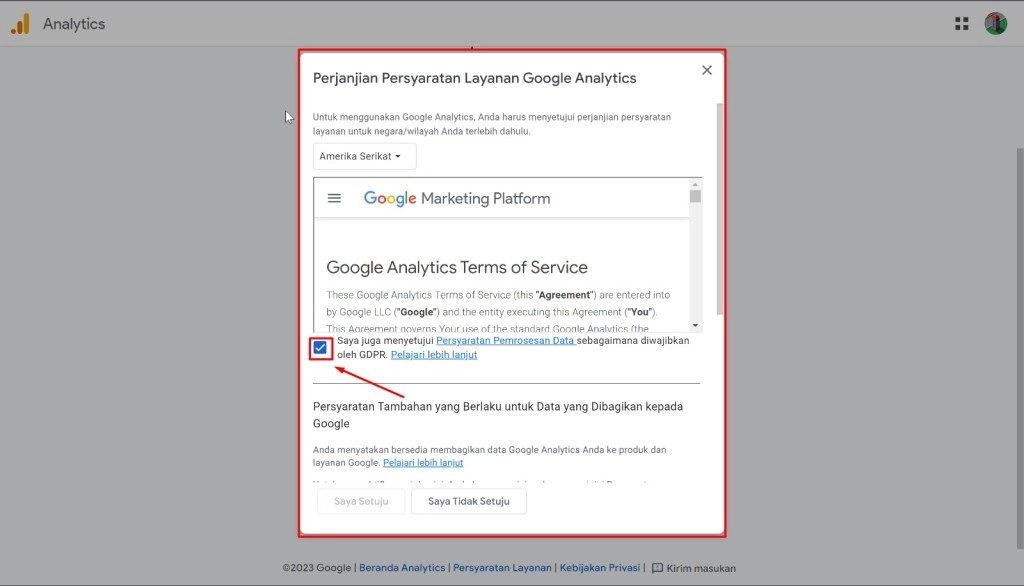The image size is (1024, 586).
Task: Open the Google apps grid
Action: click(961, 24)
